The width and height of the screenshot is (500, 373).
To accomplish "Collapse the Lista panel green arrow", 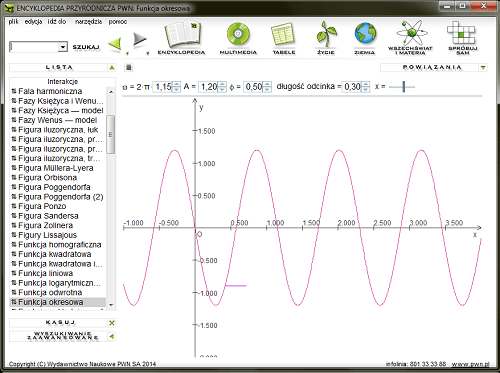I will [x=112, y=68].
